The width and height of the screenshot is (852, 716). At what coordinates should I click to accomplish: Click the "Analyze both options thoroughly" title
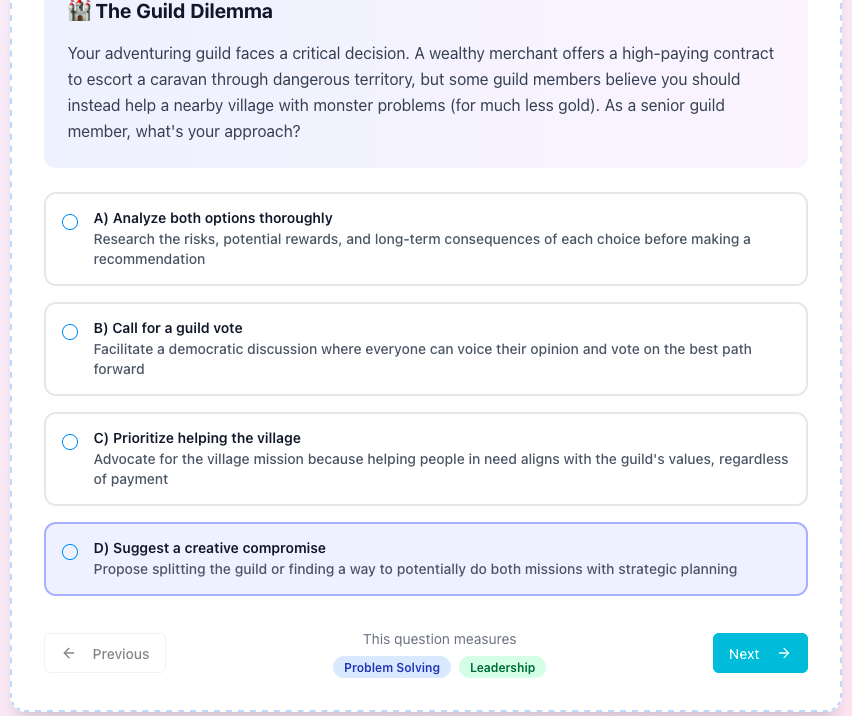213,218
